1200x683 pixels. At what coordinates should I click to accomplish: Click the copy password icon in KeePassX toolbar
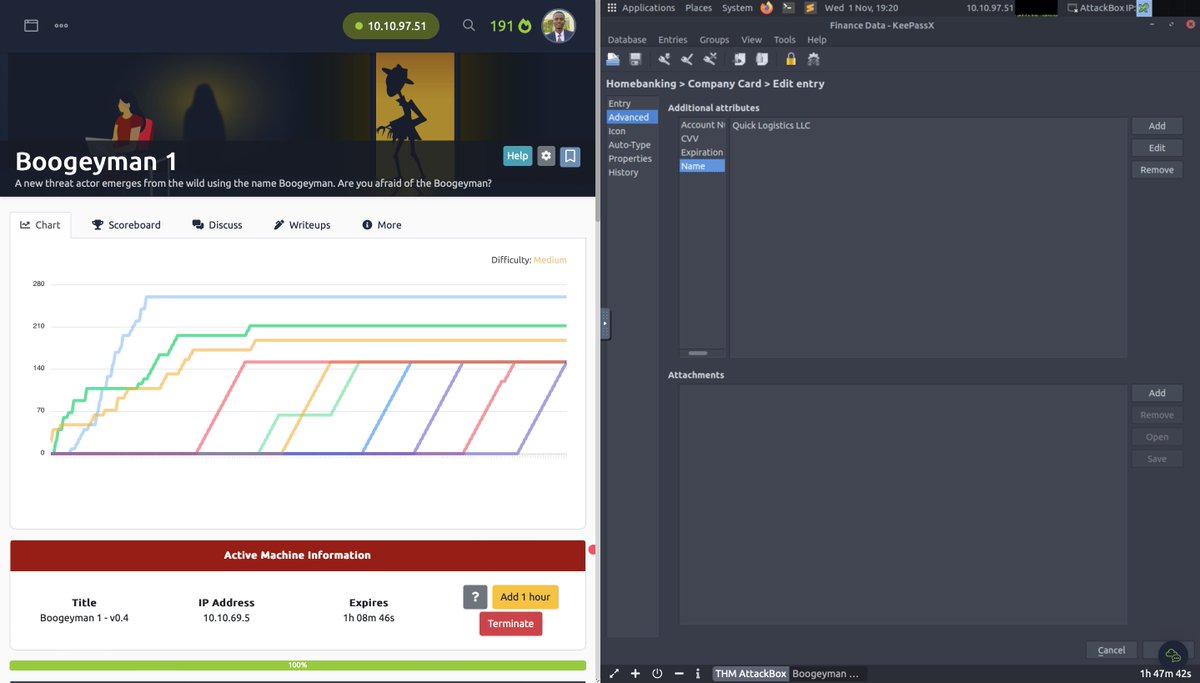761,59
